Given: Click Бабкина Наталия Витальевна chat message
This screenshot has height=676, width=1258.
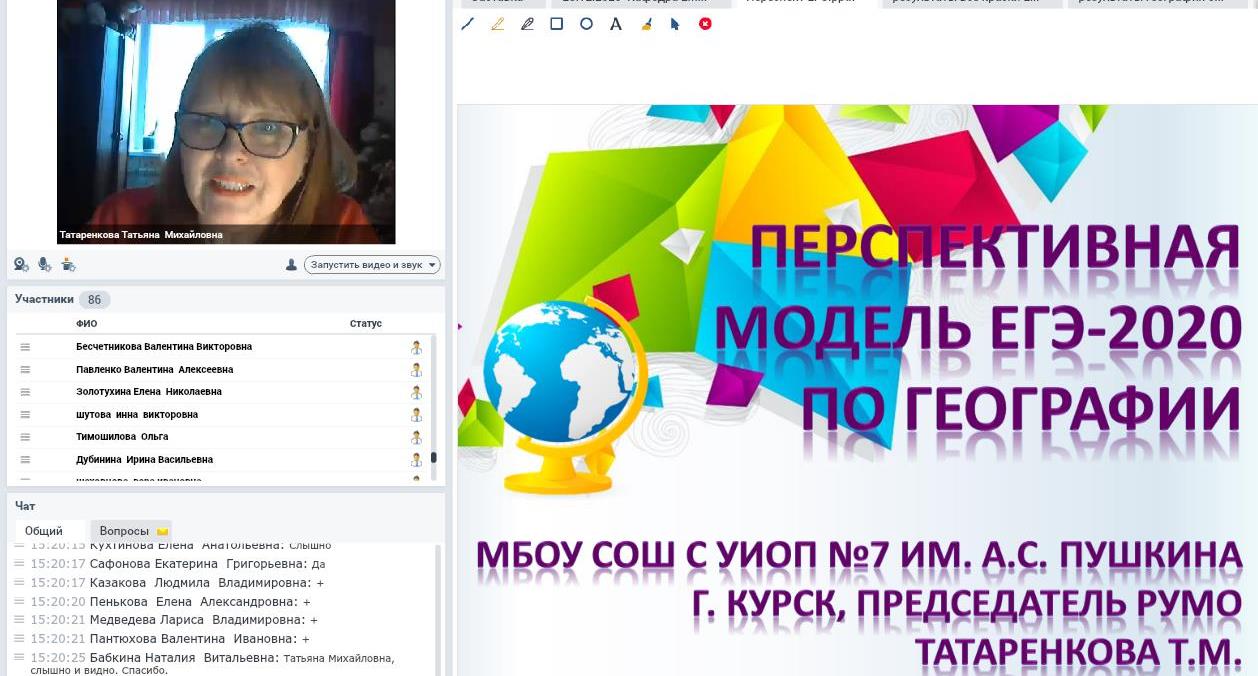Looking at the screenshot, I should click(x=212, y=664).
